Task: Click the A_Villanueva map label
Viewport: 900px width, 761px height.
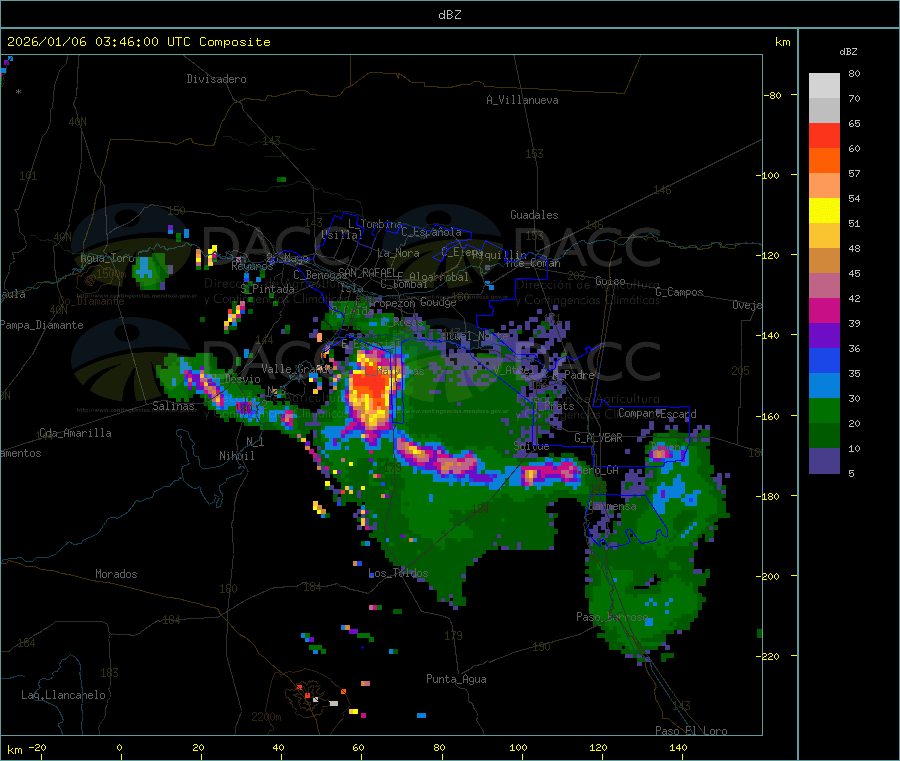Action: coord(522,100)
